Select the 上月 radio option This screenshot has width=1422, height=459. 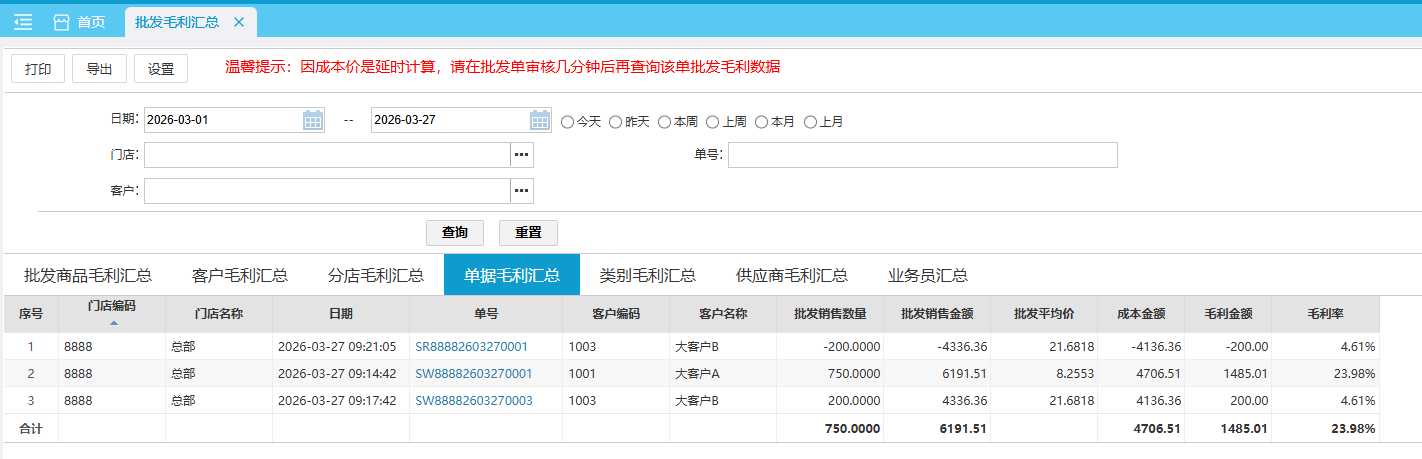point(811,122)
